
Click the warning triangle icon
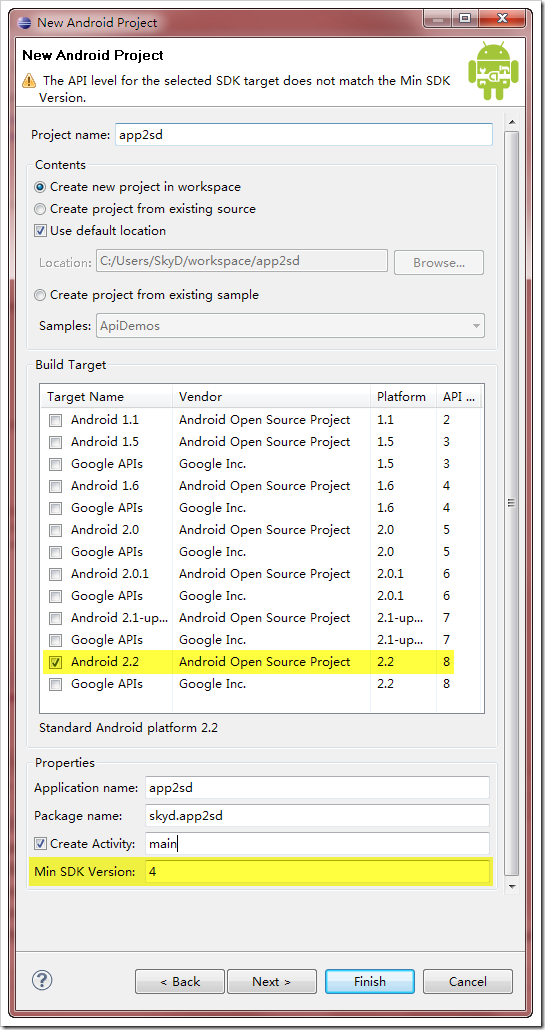[30, 81]
